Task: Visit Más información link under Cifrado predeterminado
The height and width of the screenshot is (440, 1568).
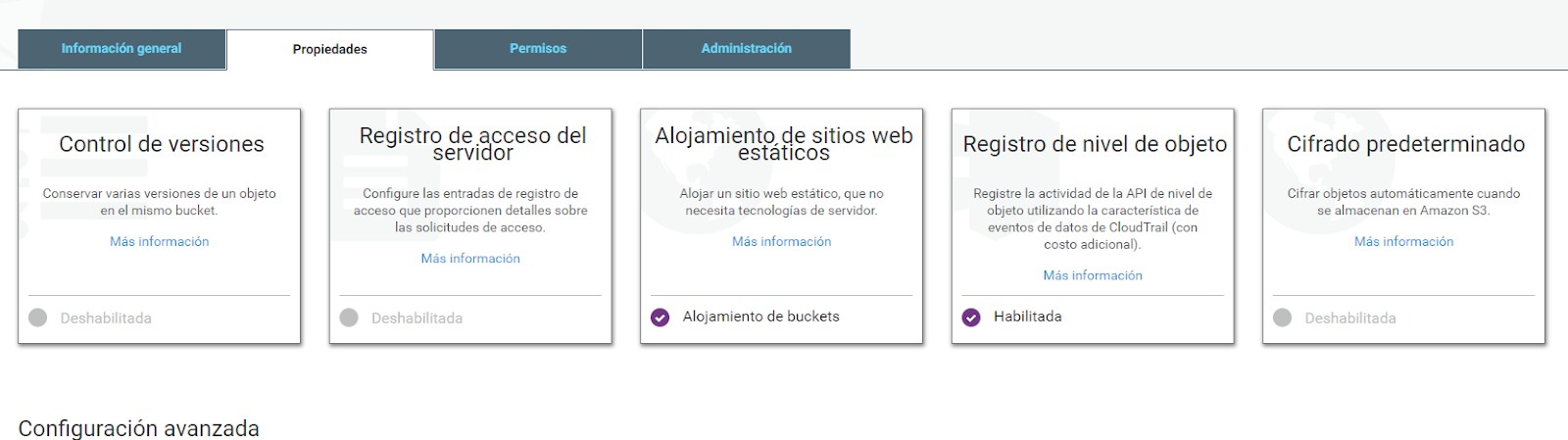Action: point(1404,242)
